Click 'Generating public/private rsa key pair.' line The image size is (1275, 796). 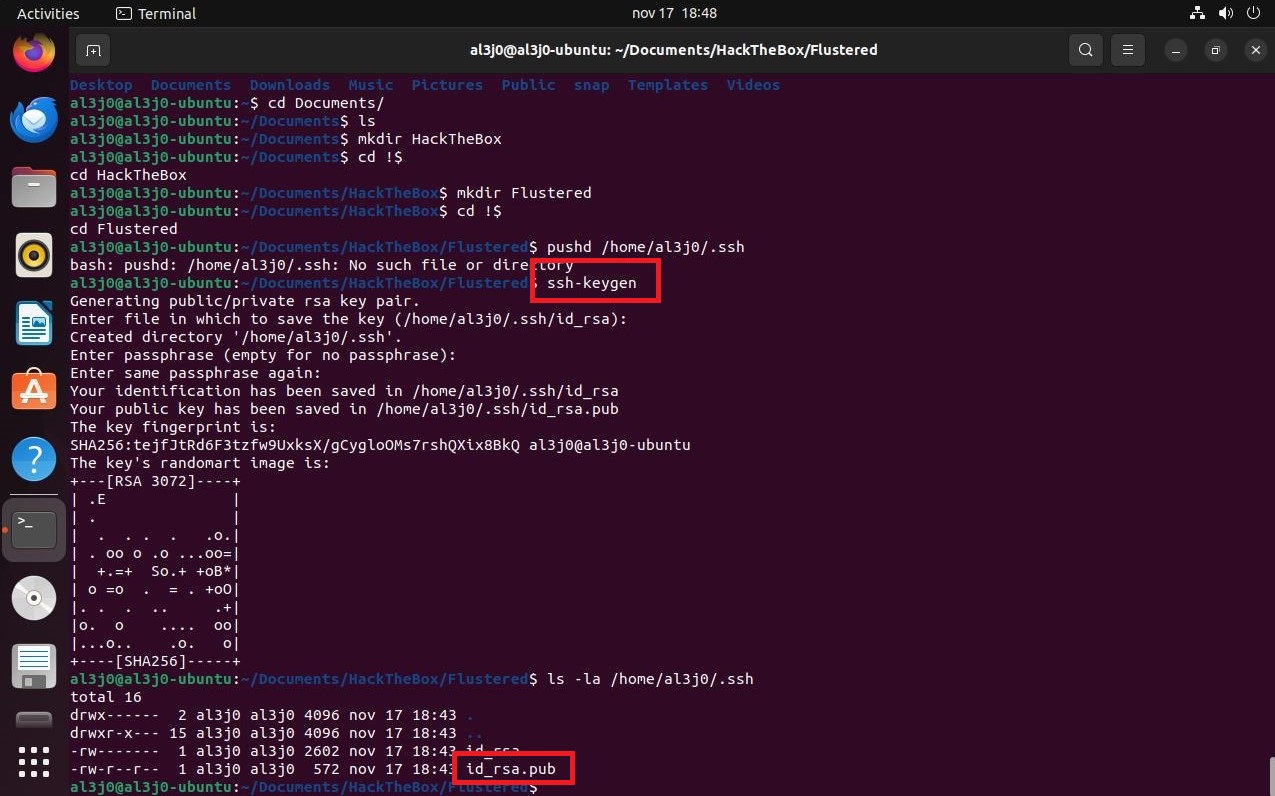pyautogui.click(x=245, y=301)
